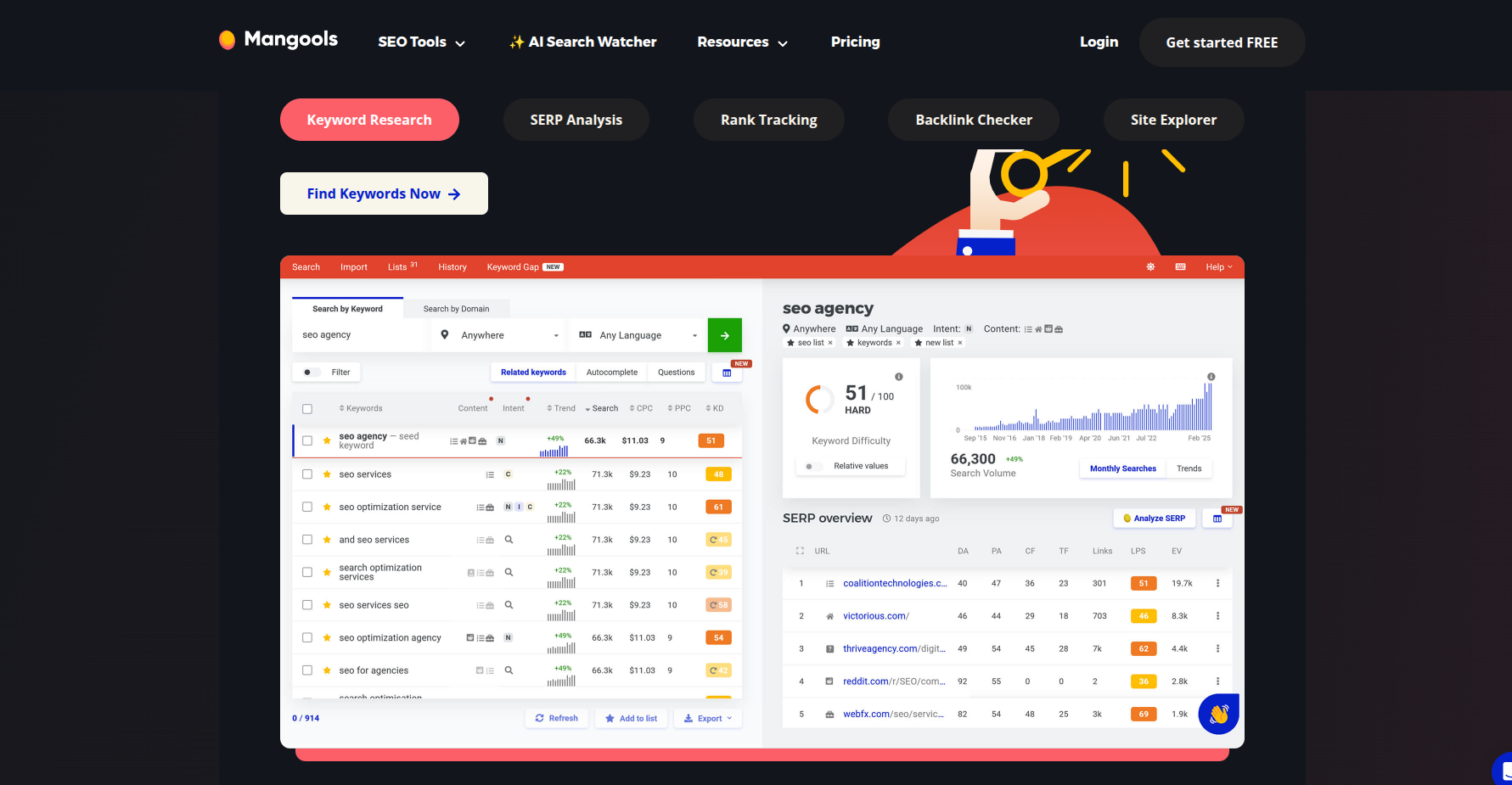Open the Any Language dropdown
This screenshot has width=1512, height=785.
[x=638, y=335]
